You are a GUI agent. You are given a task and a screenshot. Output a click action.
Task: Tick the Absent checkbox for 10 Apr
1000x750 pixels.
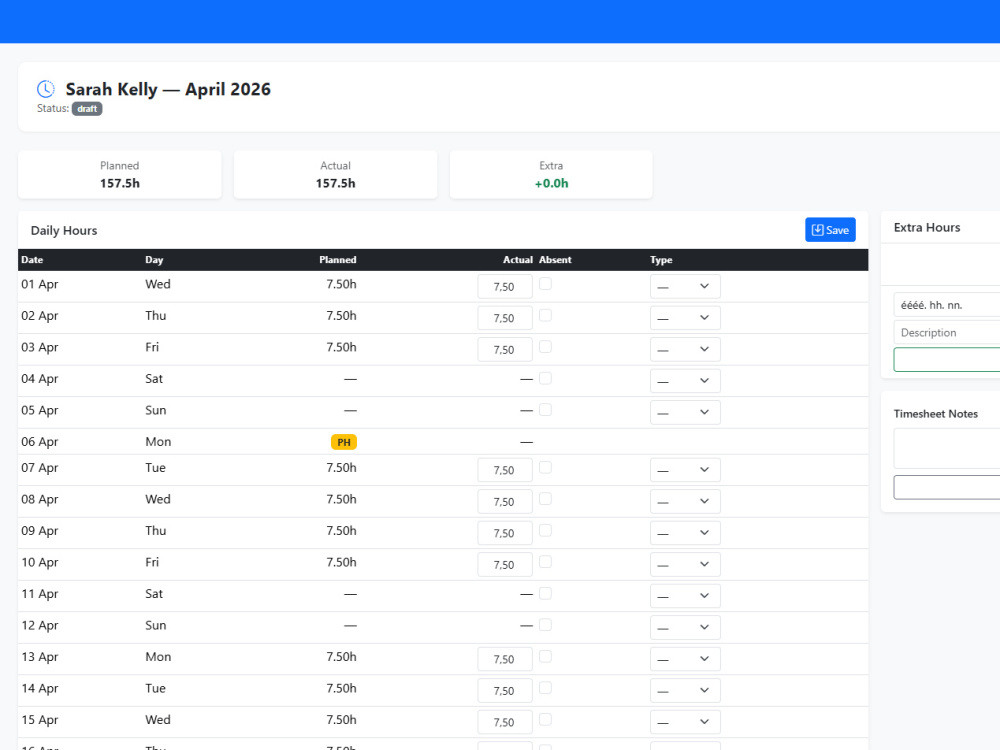545,562
